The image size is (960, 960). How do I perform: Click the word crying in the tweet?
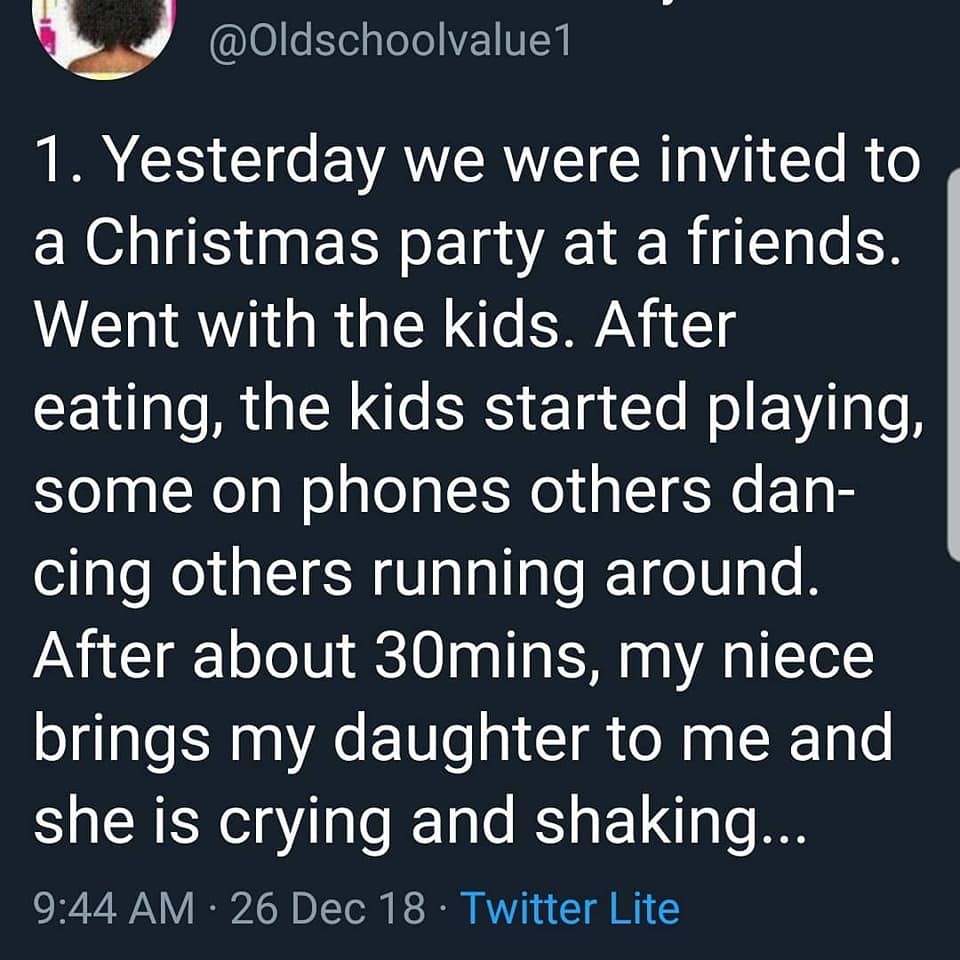(304, 824)
